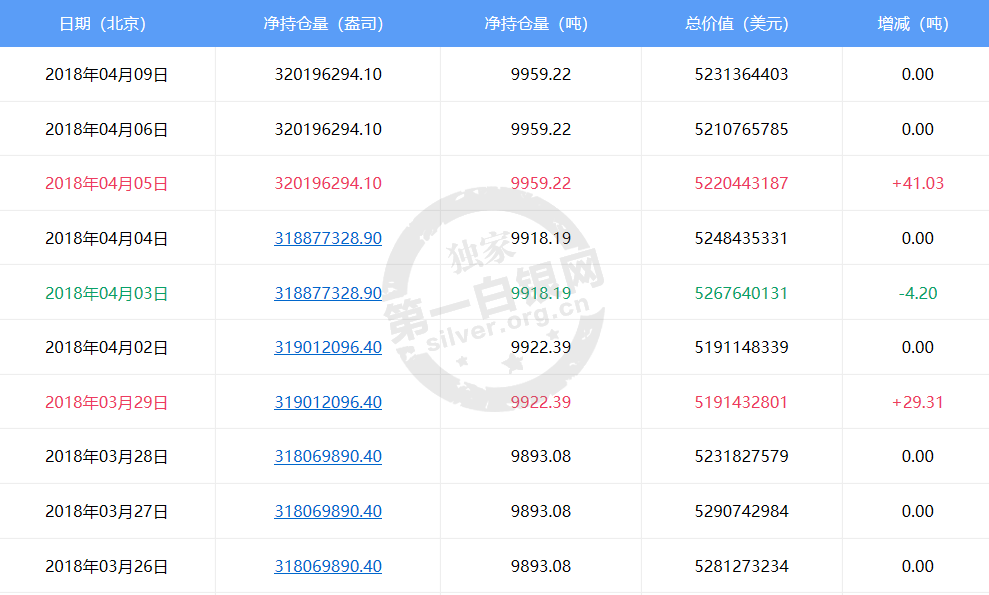Click the green 9918.19 tonnes for 2018年04月03日
This screenshot has height=595, width=989.
pos(541,293)
